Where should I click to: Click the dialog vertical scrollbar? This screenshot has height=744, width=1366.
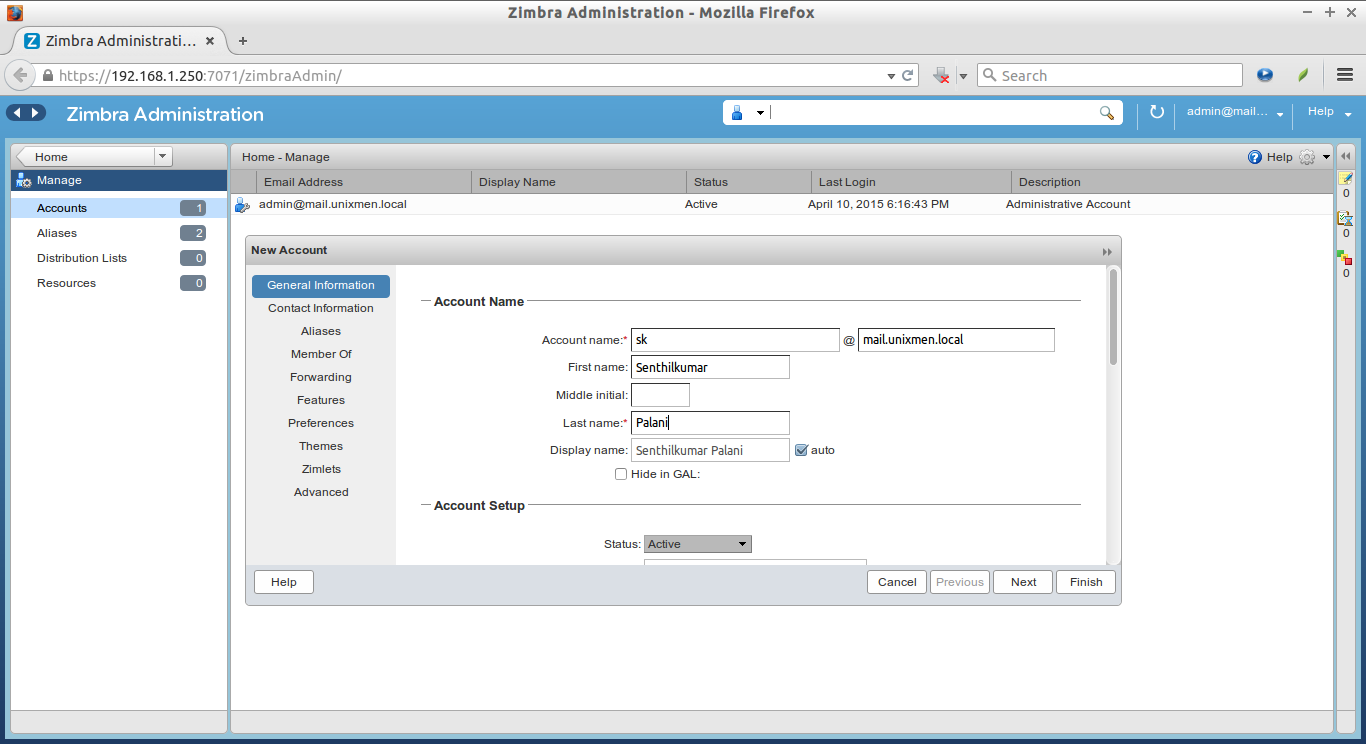point(1113,317)
